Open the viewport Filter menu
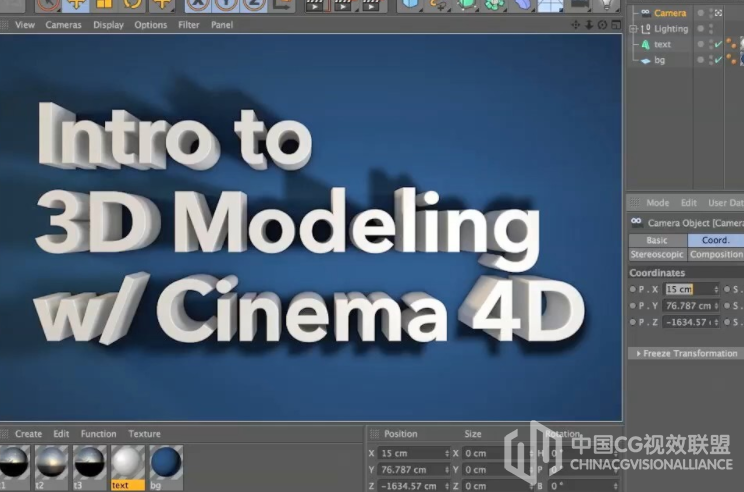The width and height of the screenshot is (744, 492). 188,25
